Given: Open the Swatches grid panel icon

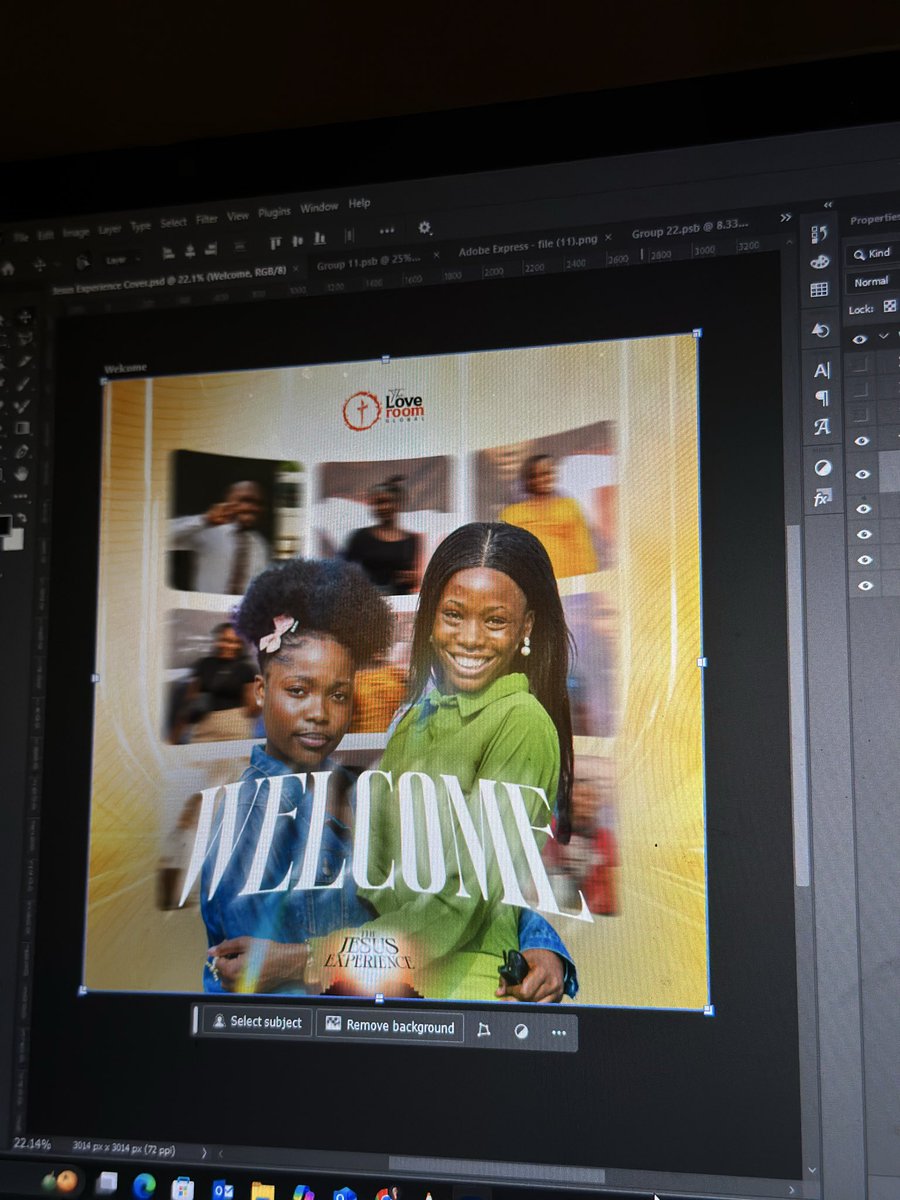Looking at the screenshot, I should tap(820, 290).
